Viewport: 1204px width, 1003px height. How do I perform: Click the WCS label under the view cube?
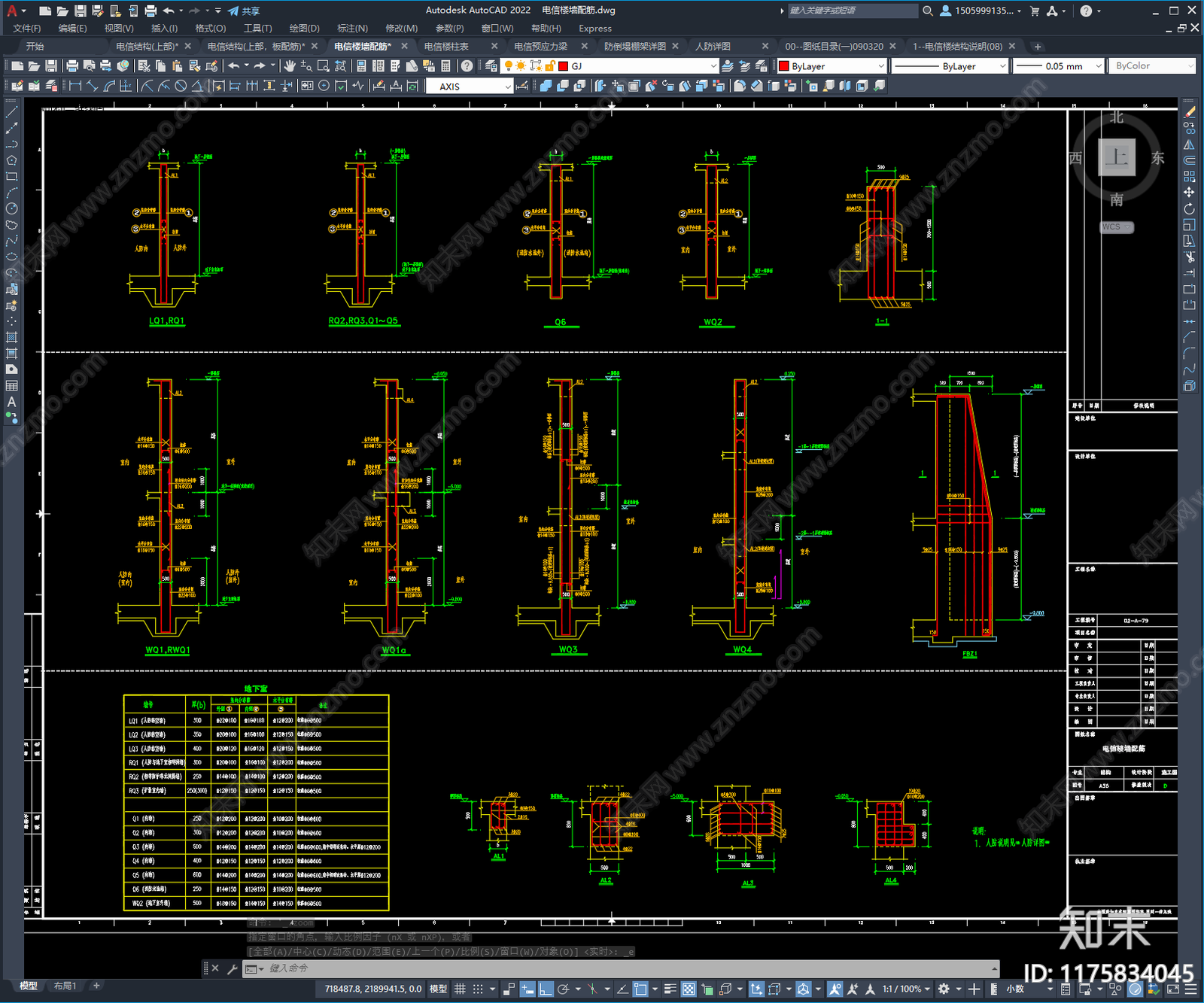pos(1112,226)
